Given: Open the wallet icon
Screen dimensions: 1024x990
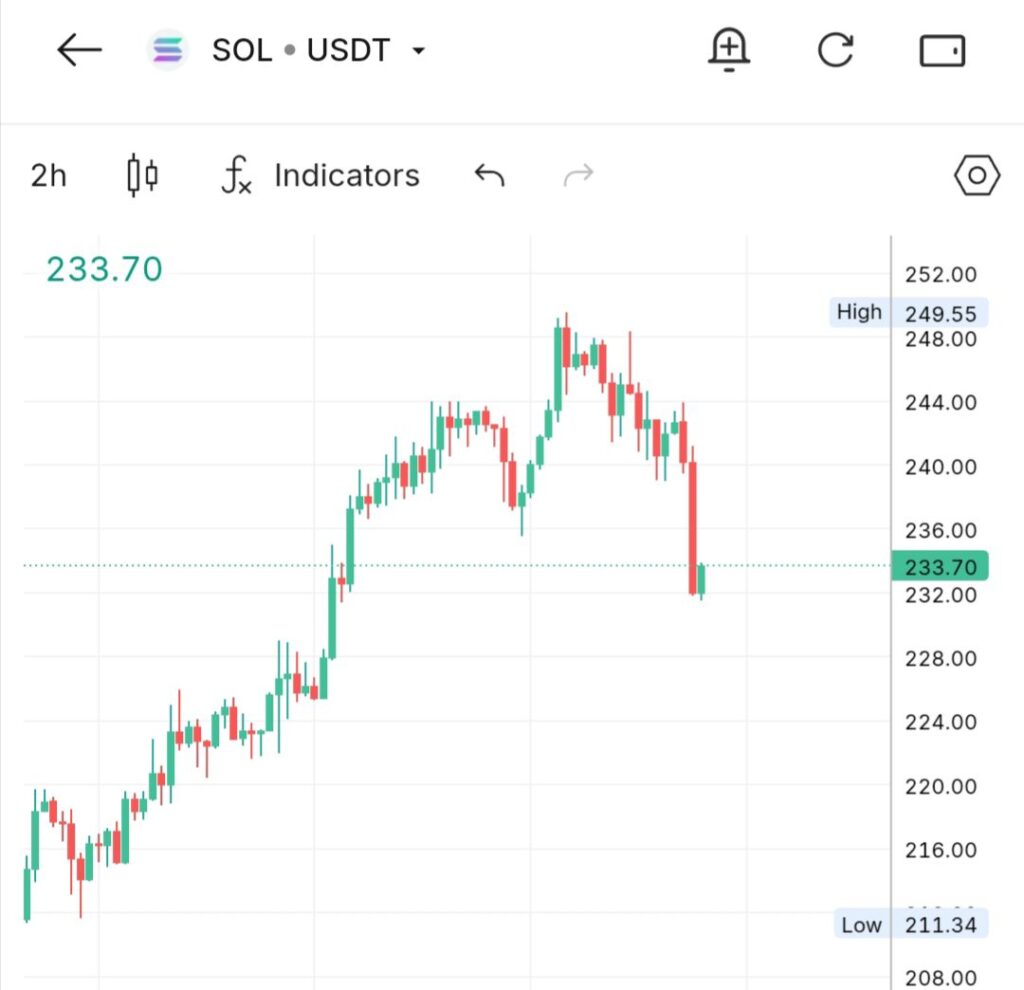Looking at the screenshot, I should [x=942, y=50].
